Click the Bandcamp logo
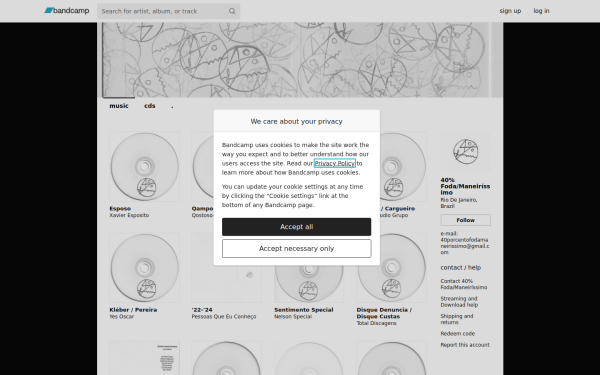Viewport: 600px width, 375px height. point(67,11)
